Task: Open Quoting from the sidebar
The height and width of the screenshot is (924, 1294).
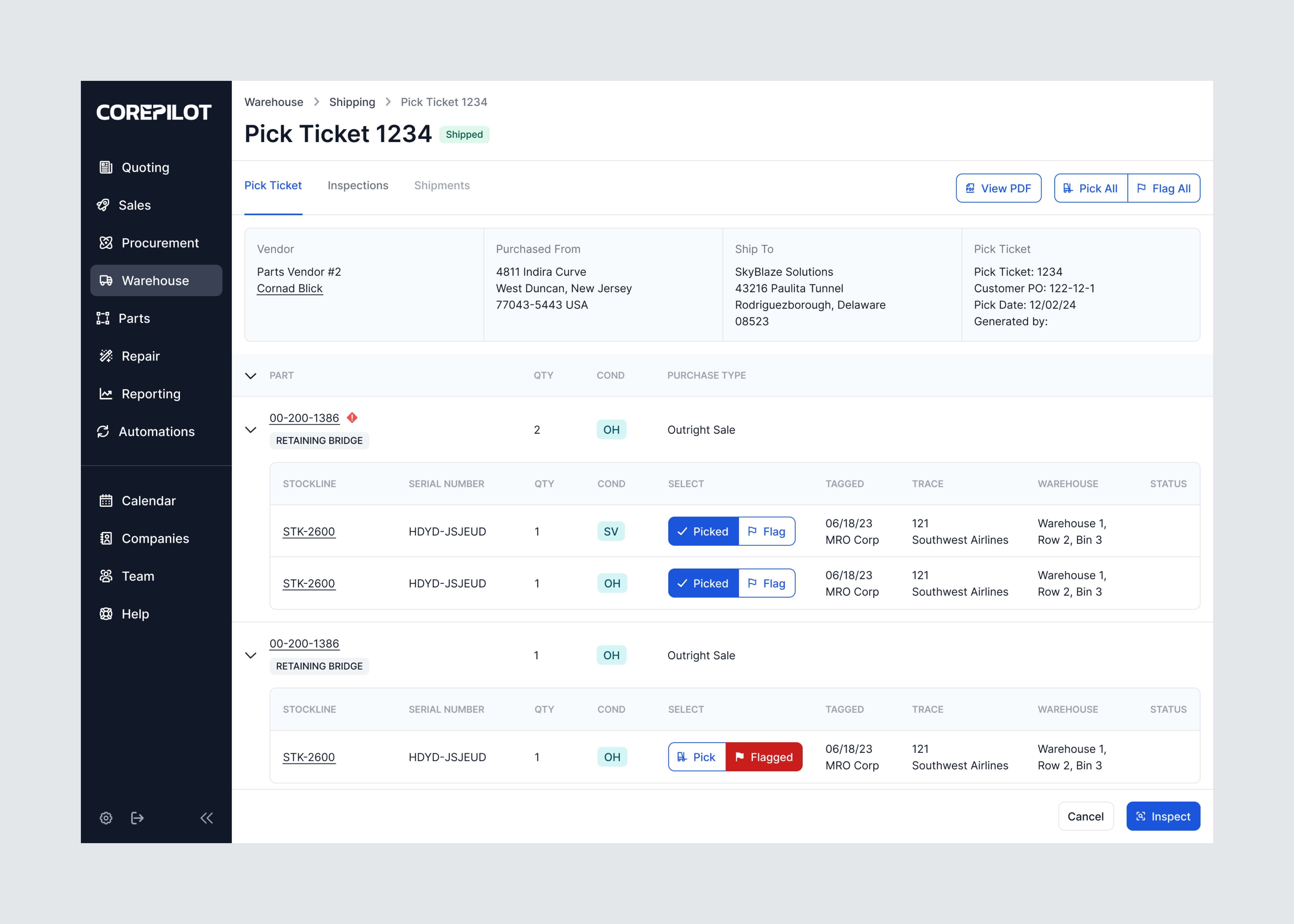Action: [x=145, y=167]
